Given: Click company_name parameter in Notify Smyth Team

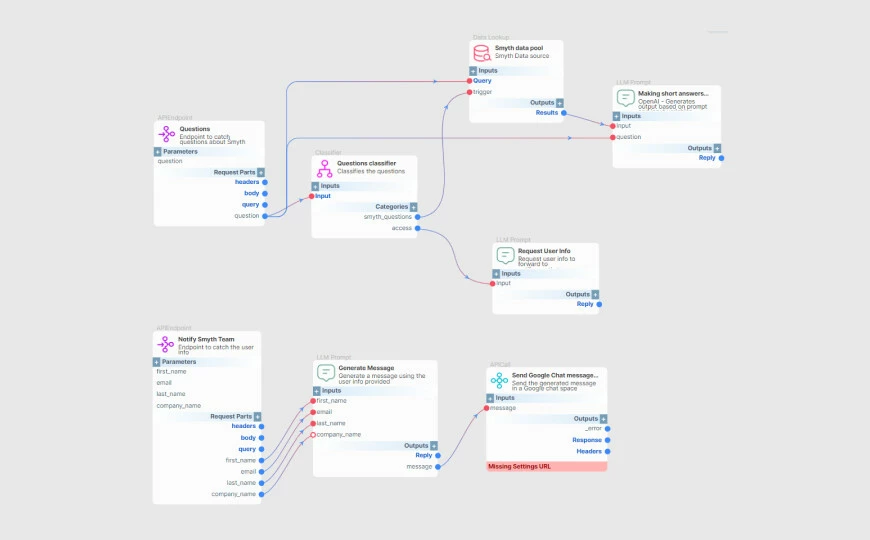Looking at the screenshot, I should 179,406.
